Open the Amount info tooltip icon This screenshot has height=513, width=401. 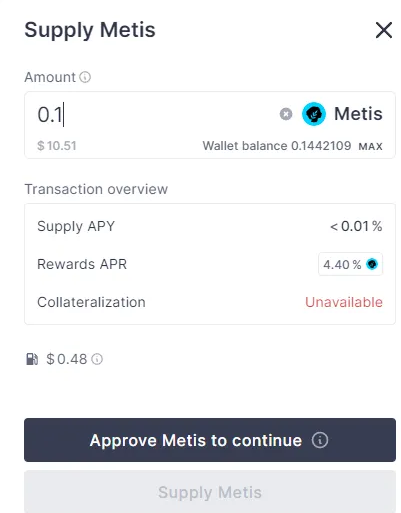pos(85,77)
